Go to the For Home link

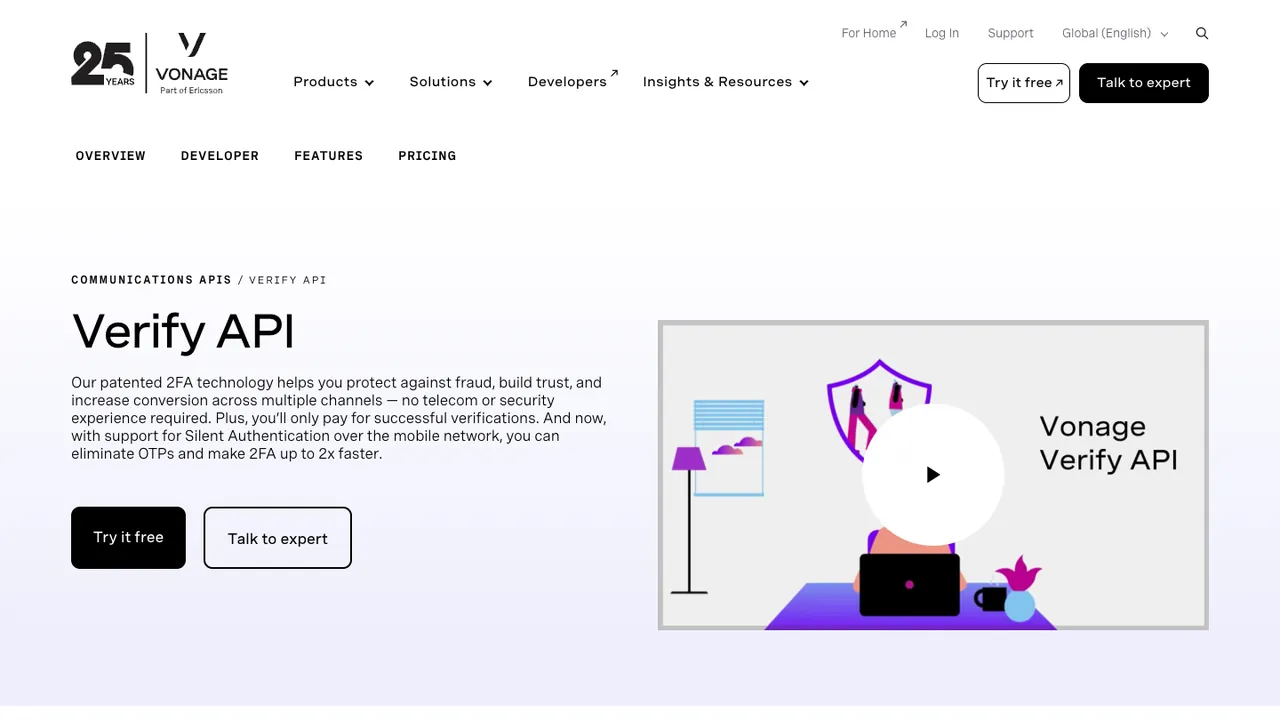[x=874, y=32]
